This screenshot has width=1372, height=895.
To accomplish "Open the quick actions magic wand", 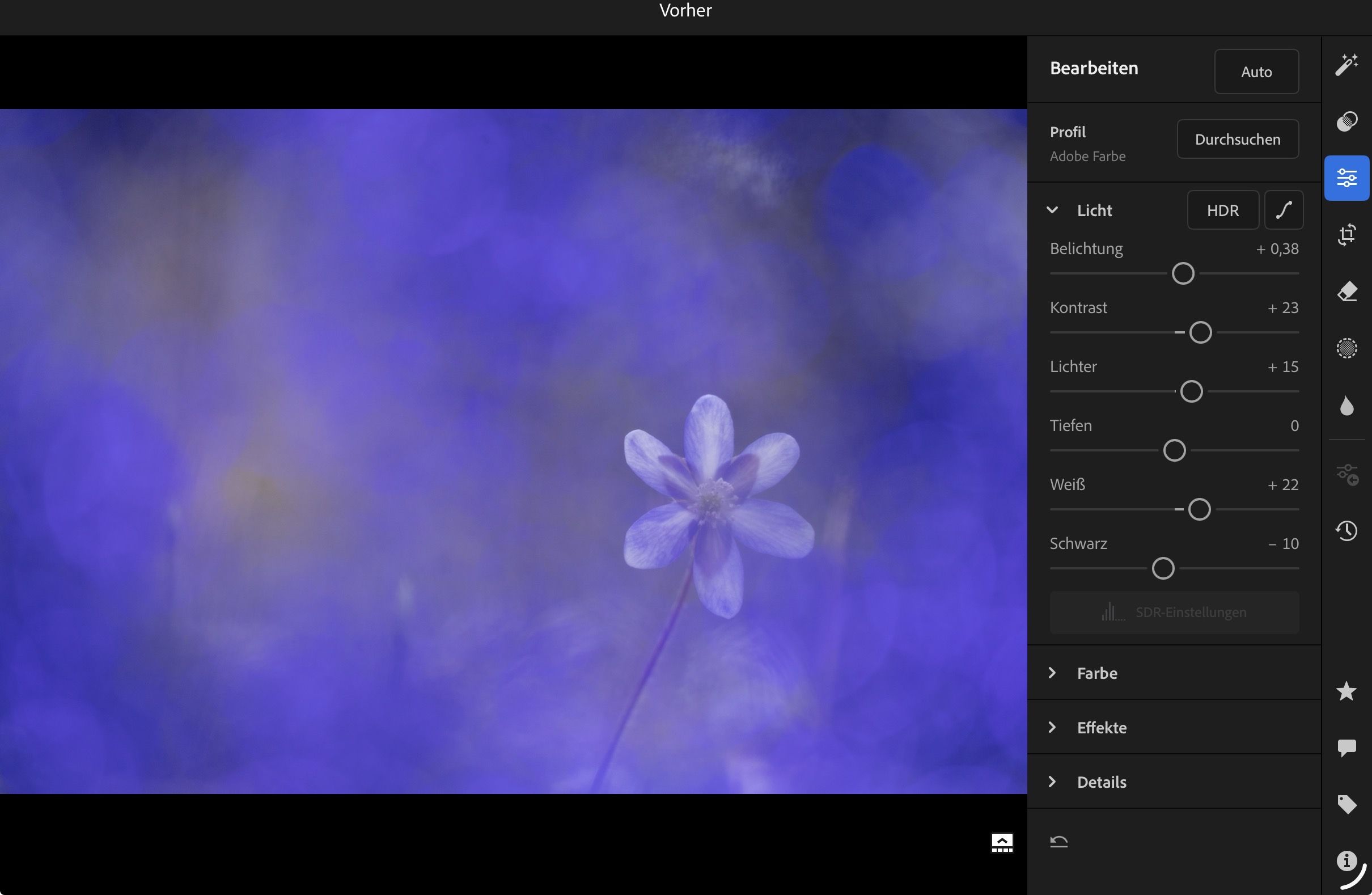I will pyautogui.click(x=1346, y=65).
